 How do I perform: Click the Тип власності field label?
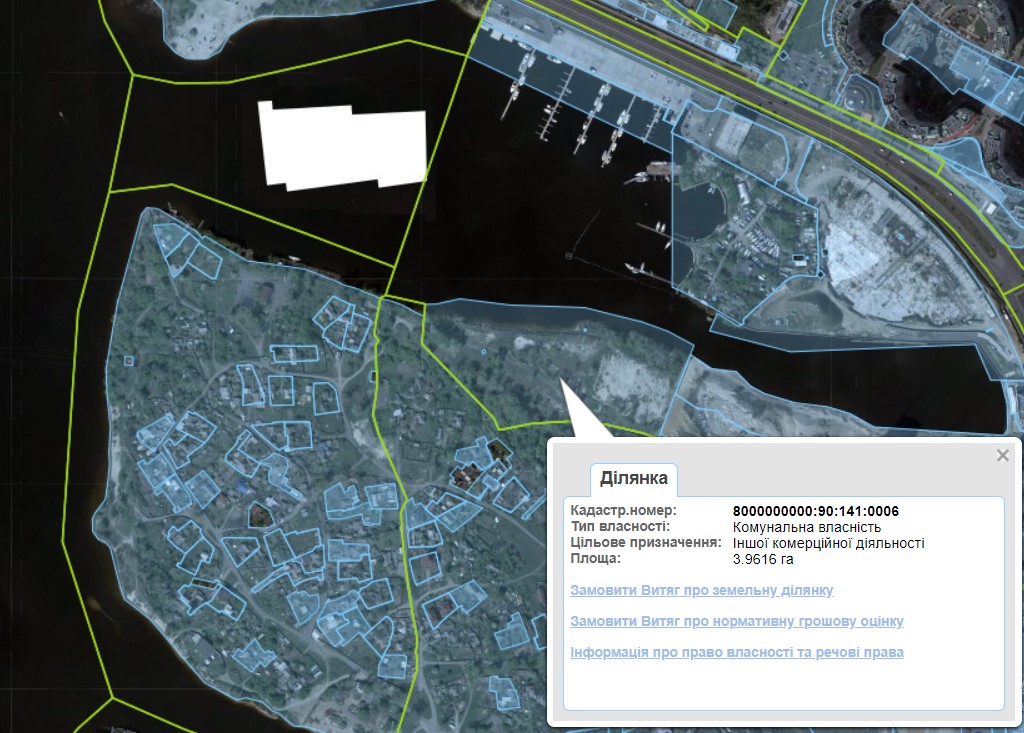(620, 528)
